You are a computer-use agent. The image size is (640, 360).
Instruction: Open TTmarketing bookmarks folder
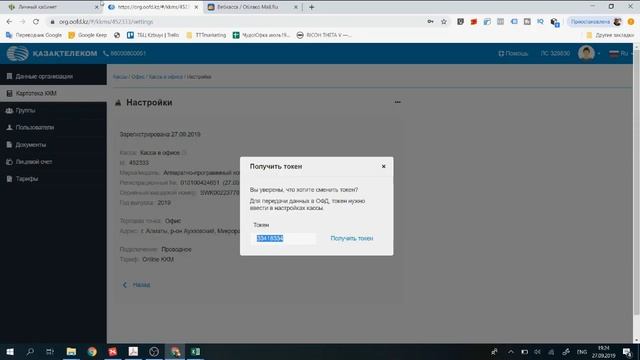coord(206,35)
